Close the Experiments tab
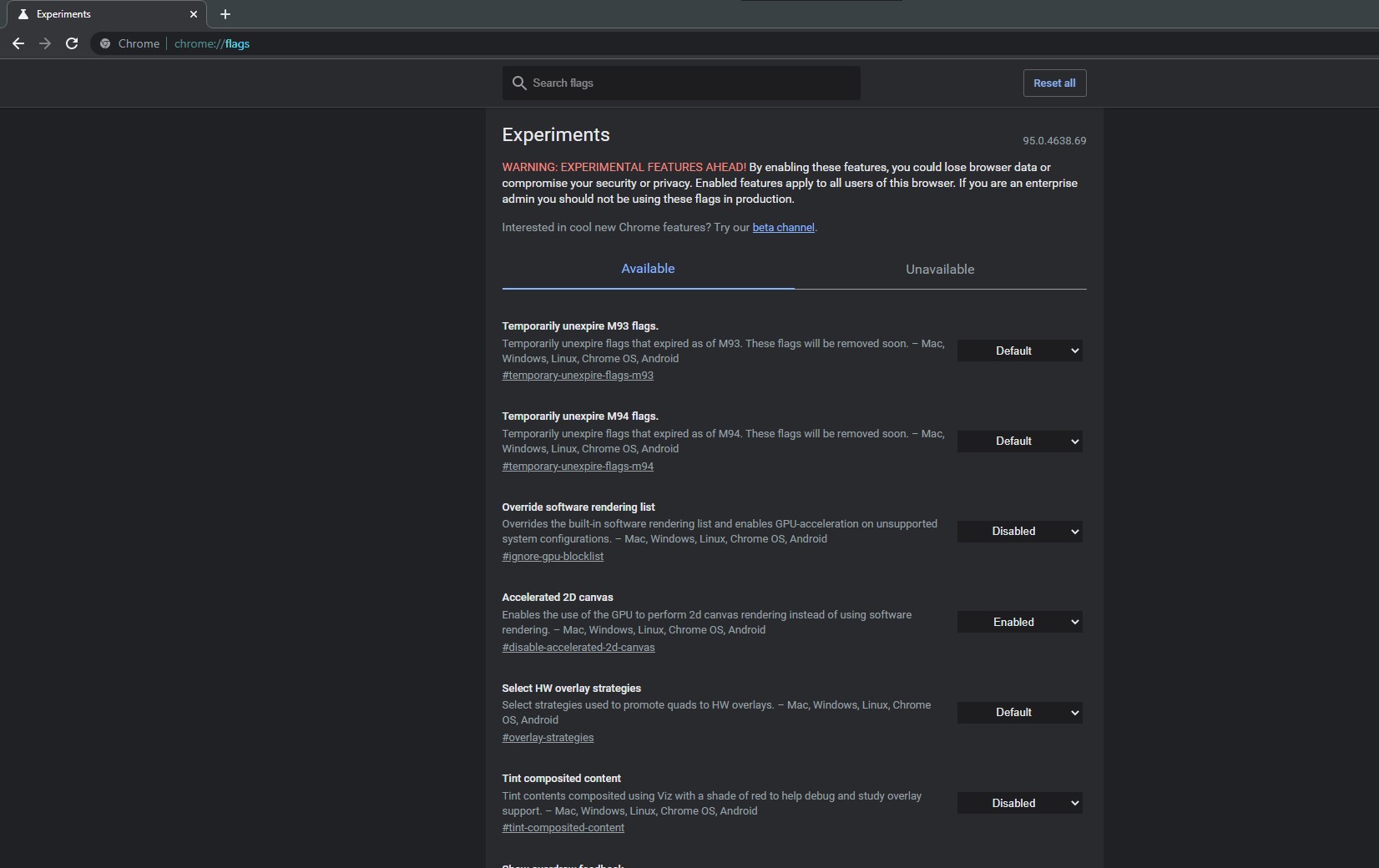 [x=194, y=14]
